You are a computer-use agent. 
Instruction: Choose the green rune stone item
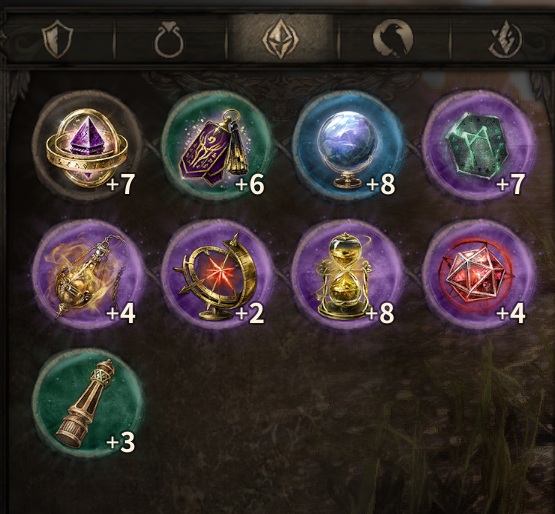pyautogui.click(x=478, y=145)
